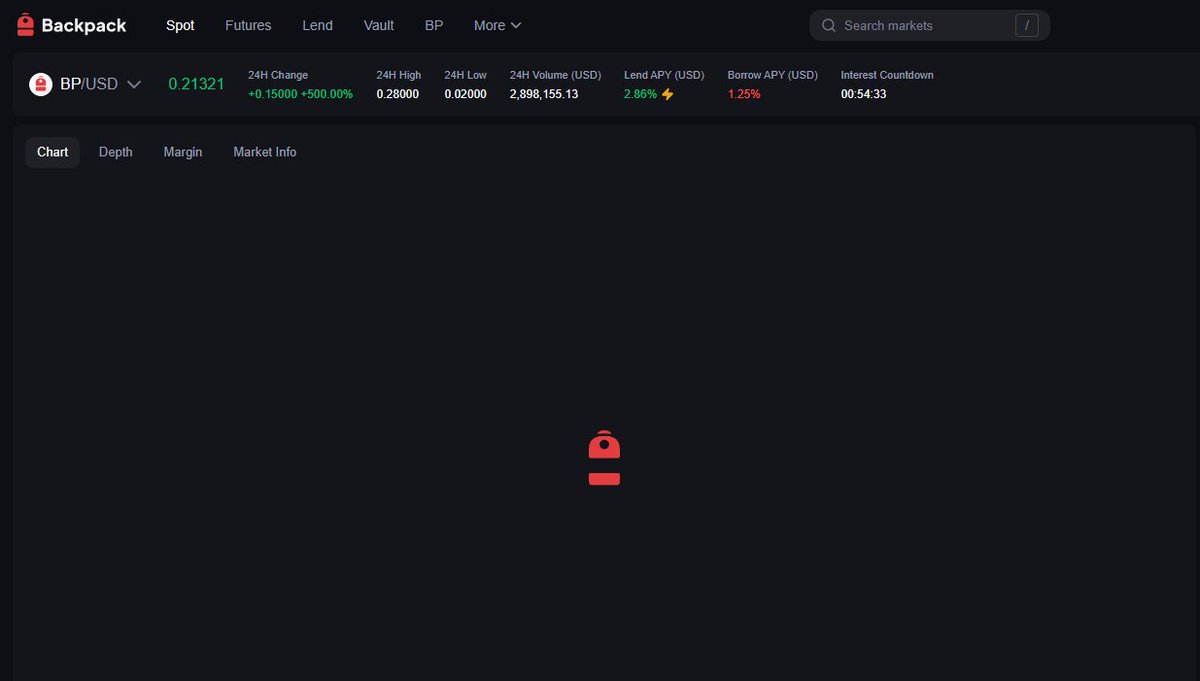Click the +0.15000 +500.00% change value
Screen dimensions: 1200x681
pyautogui.click(x=300, y=94)
